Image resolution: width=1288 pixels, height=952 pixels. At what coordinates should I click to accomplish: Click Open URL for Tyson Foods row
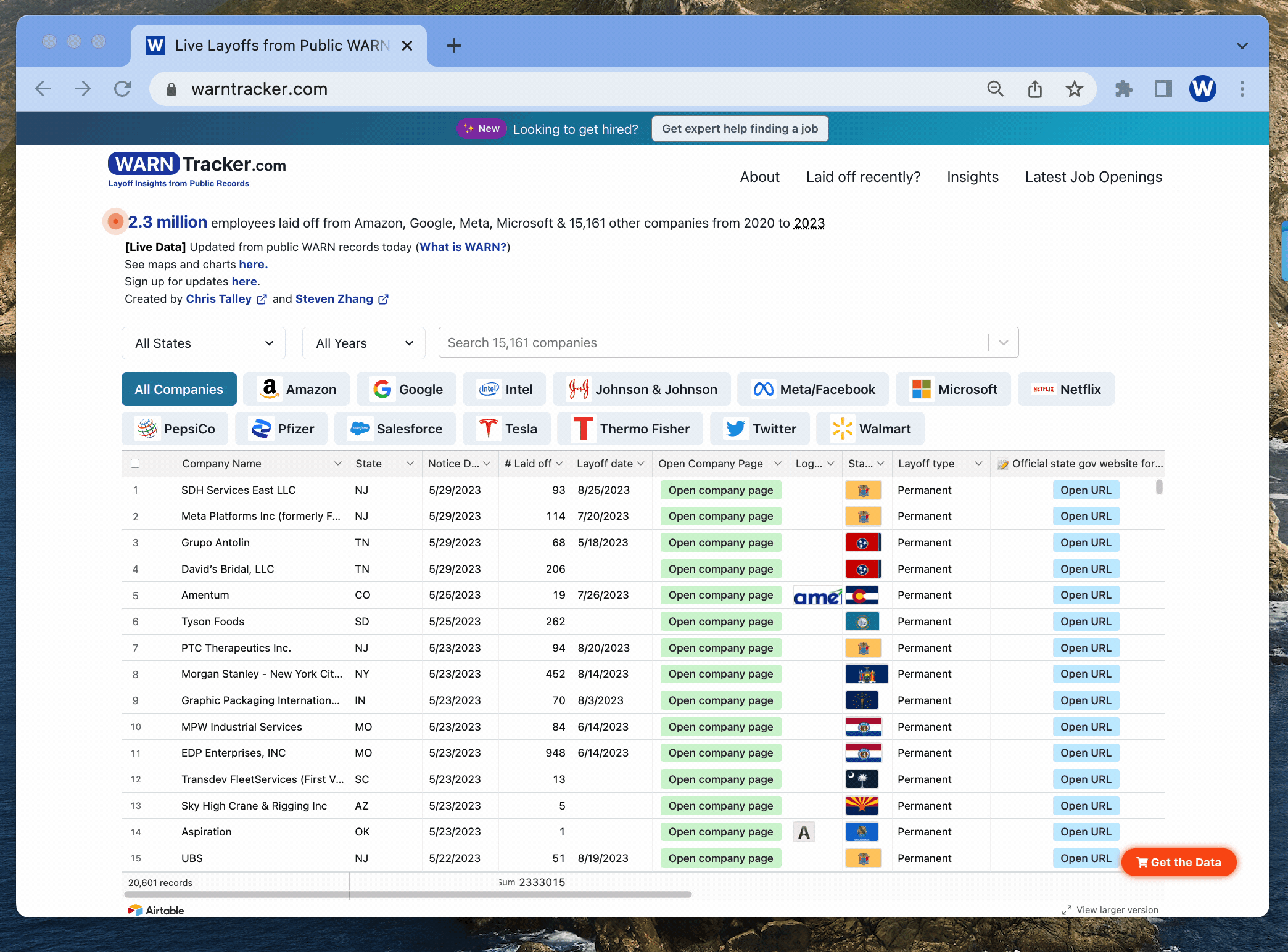coord(1086,622)
